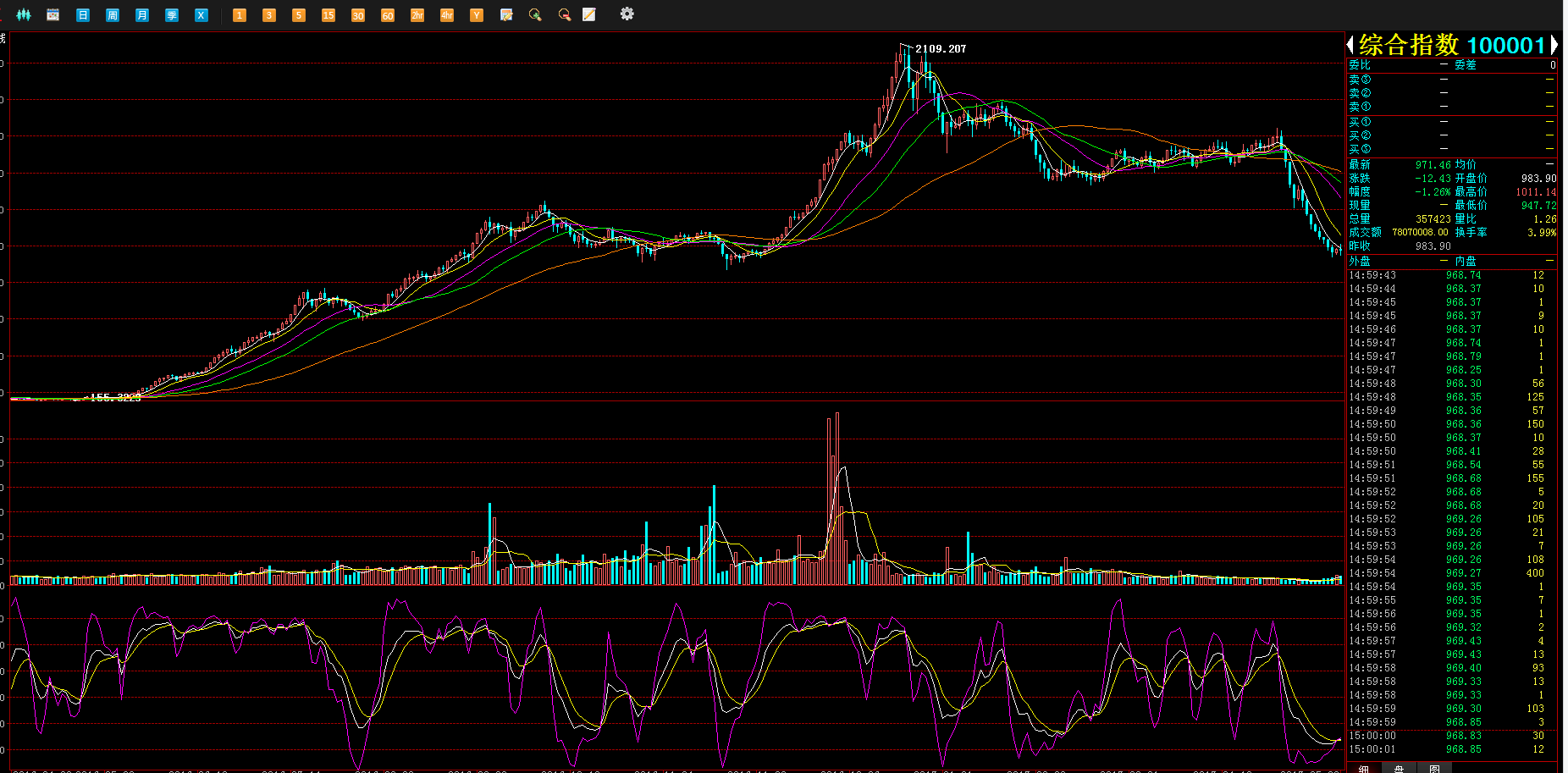Click the 最新 value 971.46
Image resolution: width=1568 pixels, height=773 pixels.
click(x=1433, y=165)
